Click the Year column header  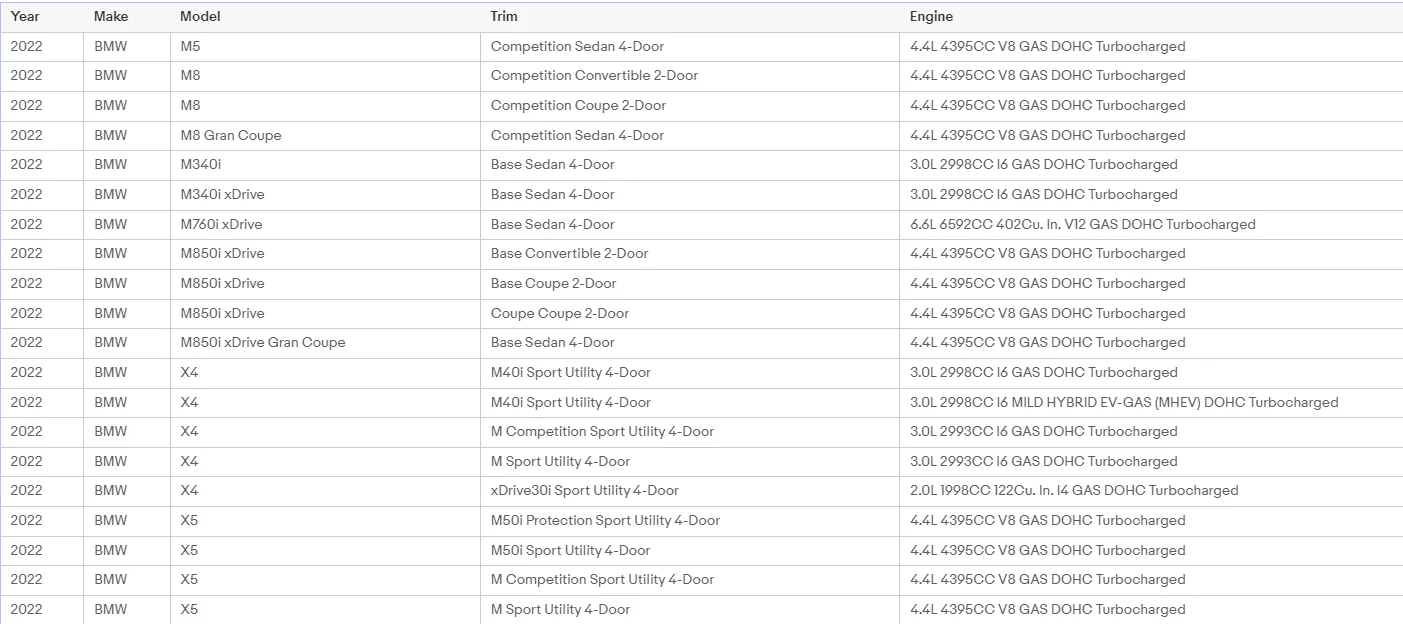click(x=42, y=17)
